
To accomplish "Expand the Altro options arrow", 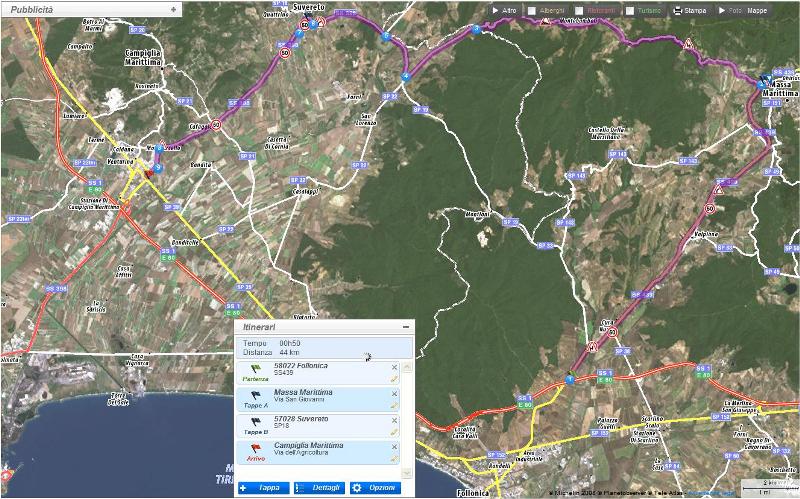I will pos(495,11).
